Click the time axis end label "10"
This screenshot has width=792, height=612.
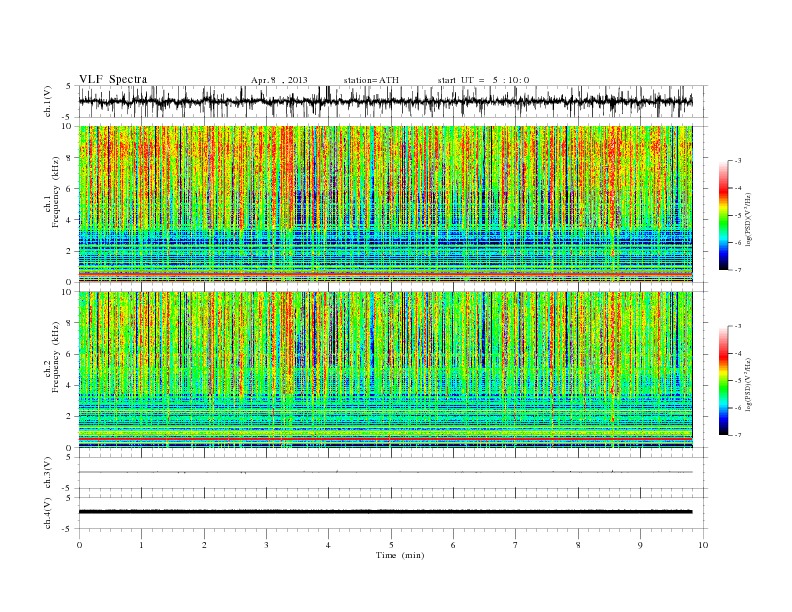pyautogui.click(x=703, y=545)
